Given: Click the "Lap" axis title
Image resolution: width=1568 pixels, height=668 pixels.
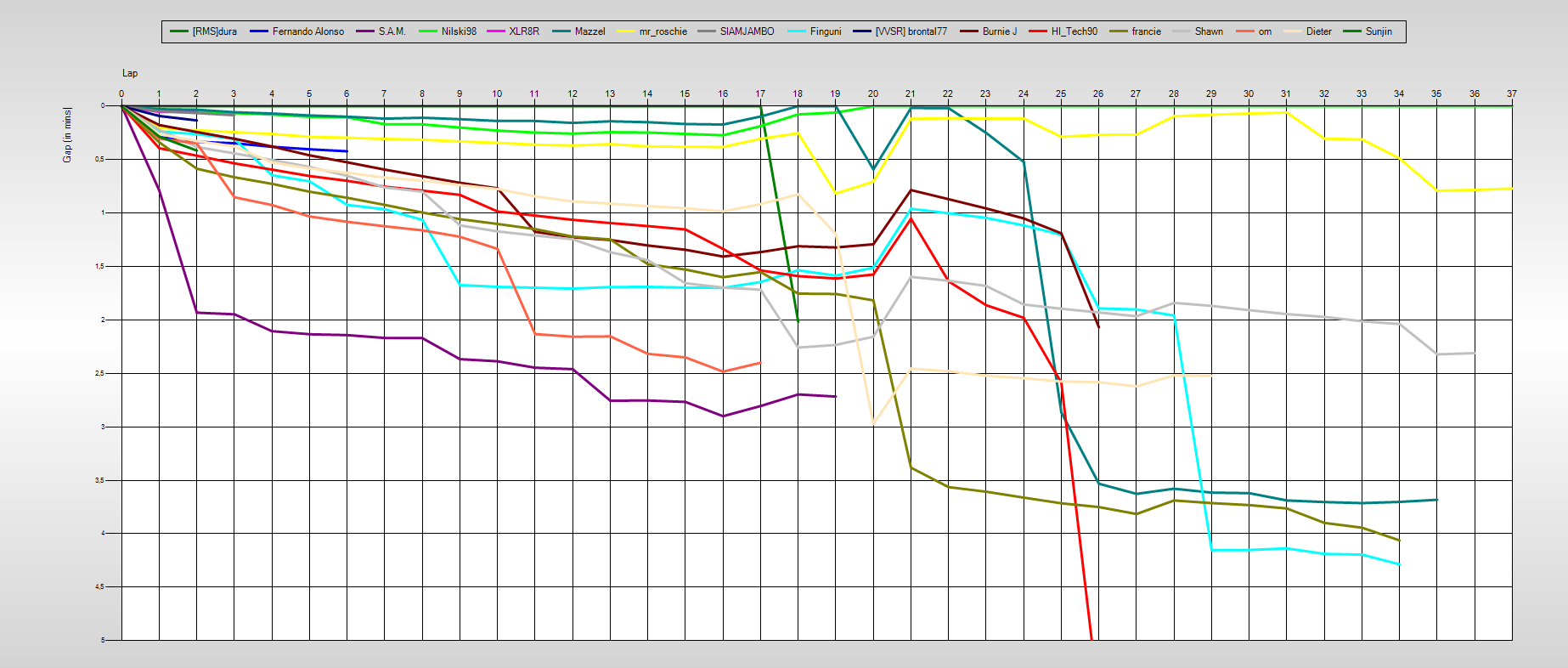Looking at the screenshot, I should pos(130,73).
